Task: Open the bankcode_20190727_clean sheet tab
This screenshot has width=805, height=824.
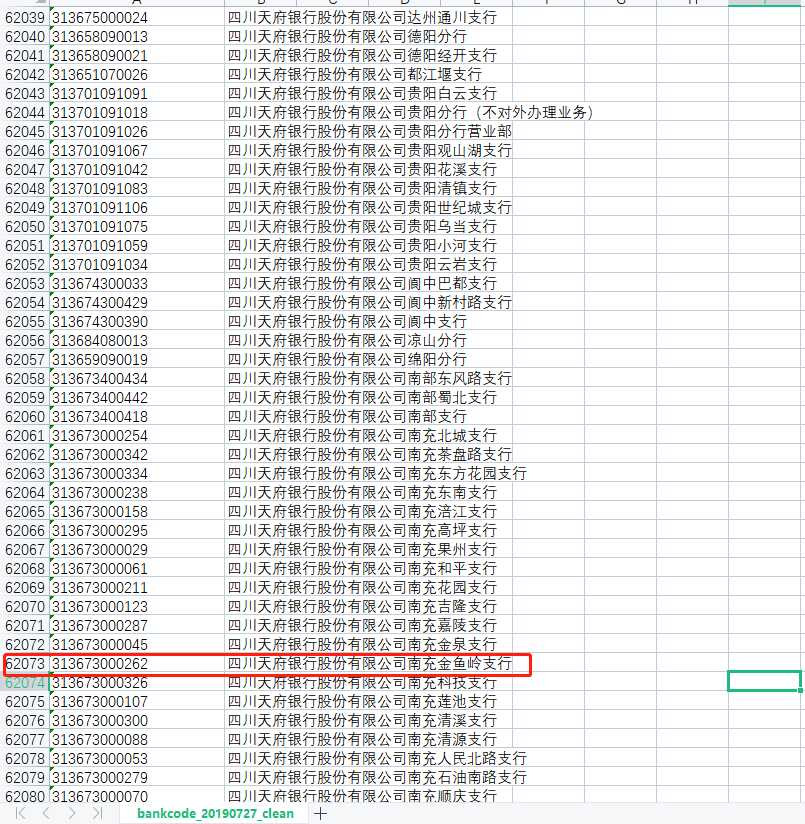Action: [x=215, y=813]
